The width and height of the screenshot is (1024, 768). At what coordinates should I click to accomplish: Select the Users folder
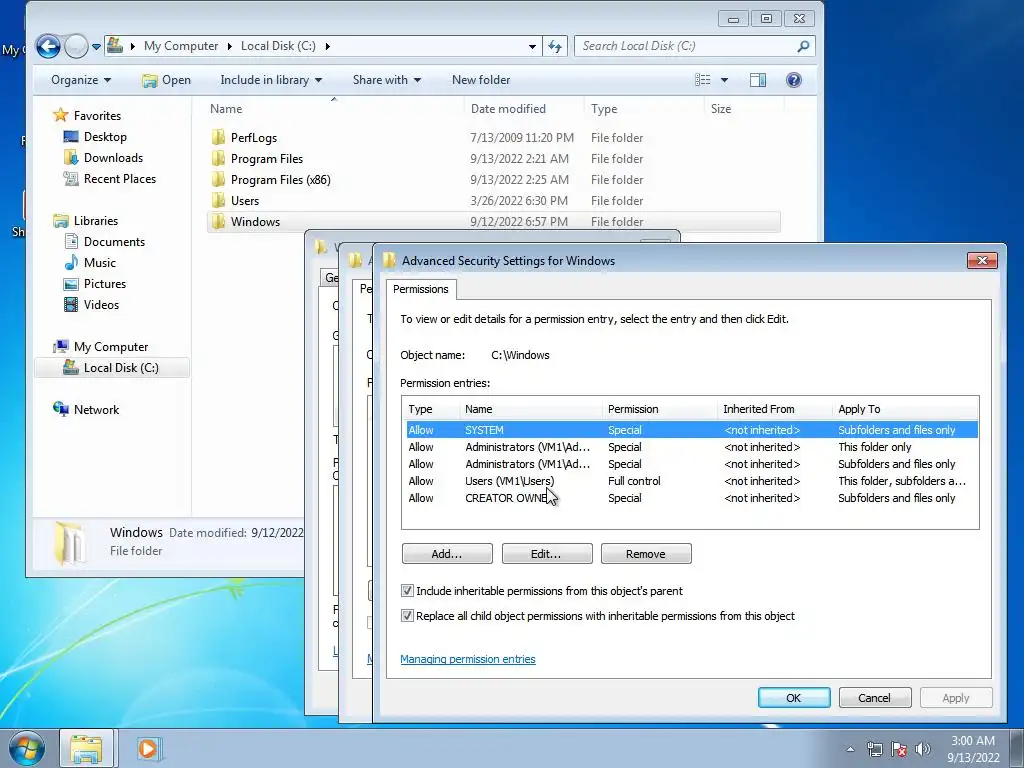click(244, 200)
